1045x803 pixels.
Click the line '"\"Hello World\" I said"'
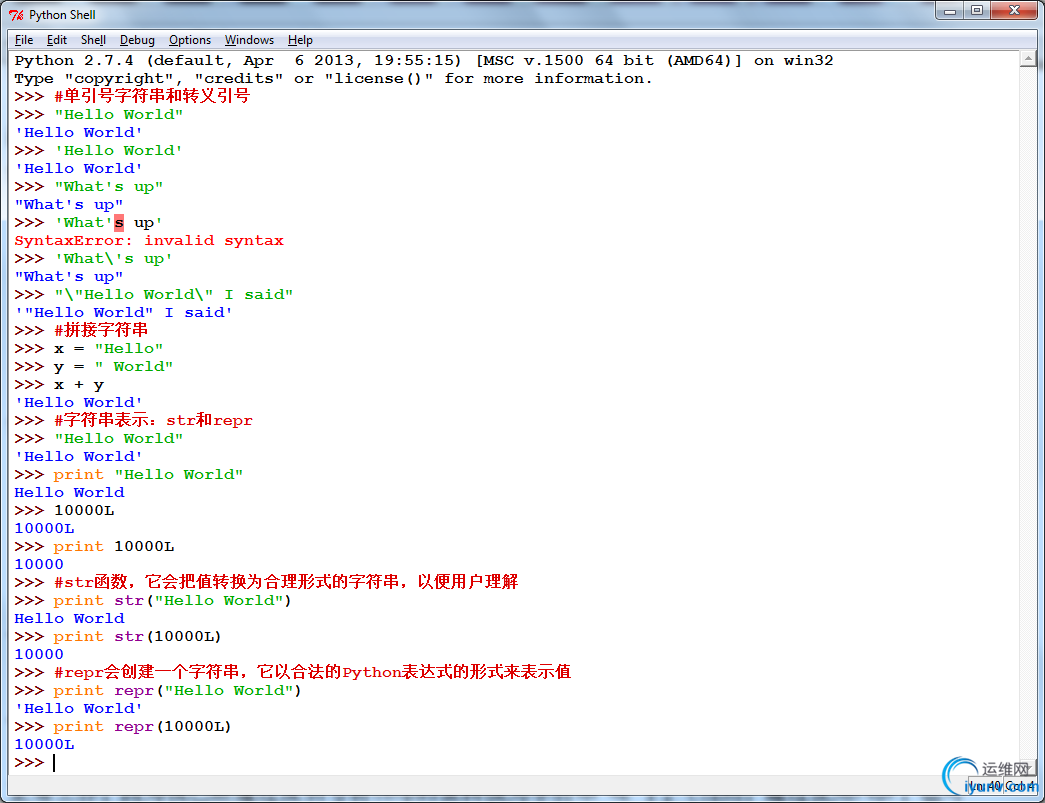tap(174, 295)
